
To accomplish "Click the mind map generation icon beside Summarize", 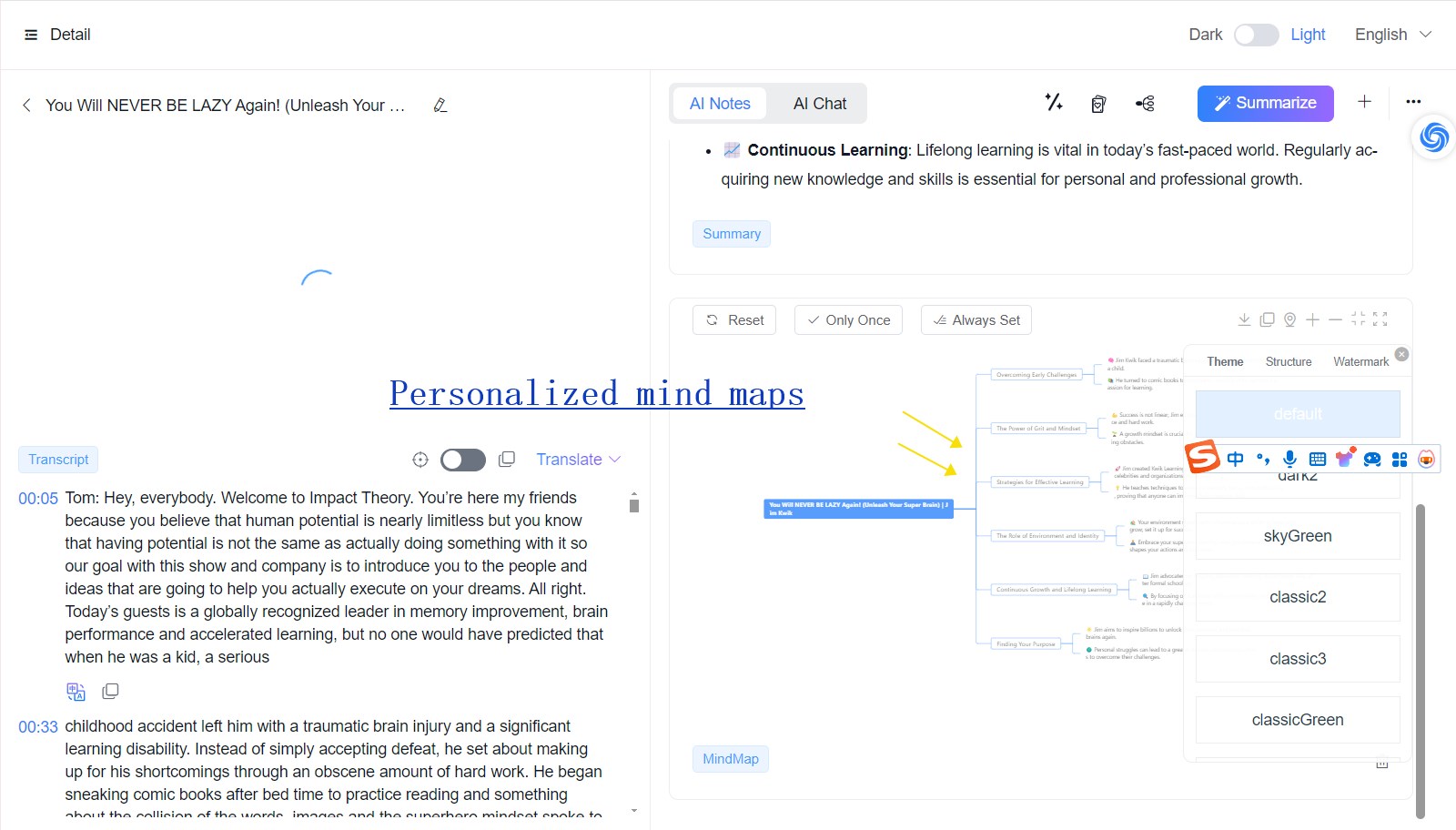I will point(1144,103).
